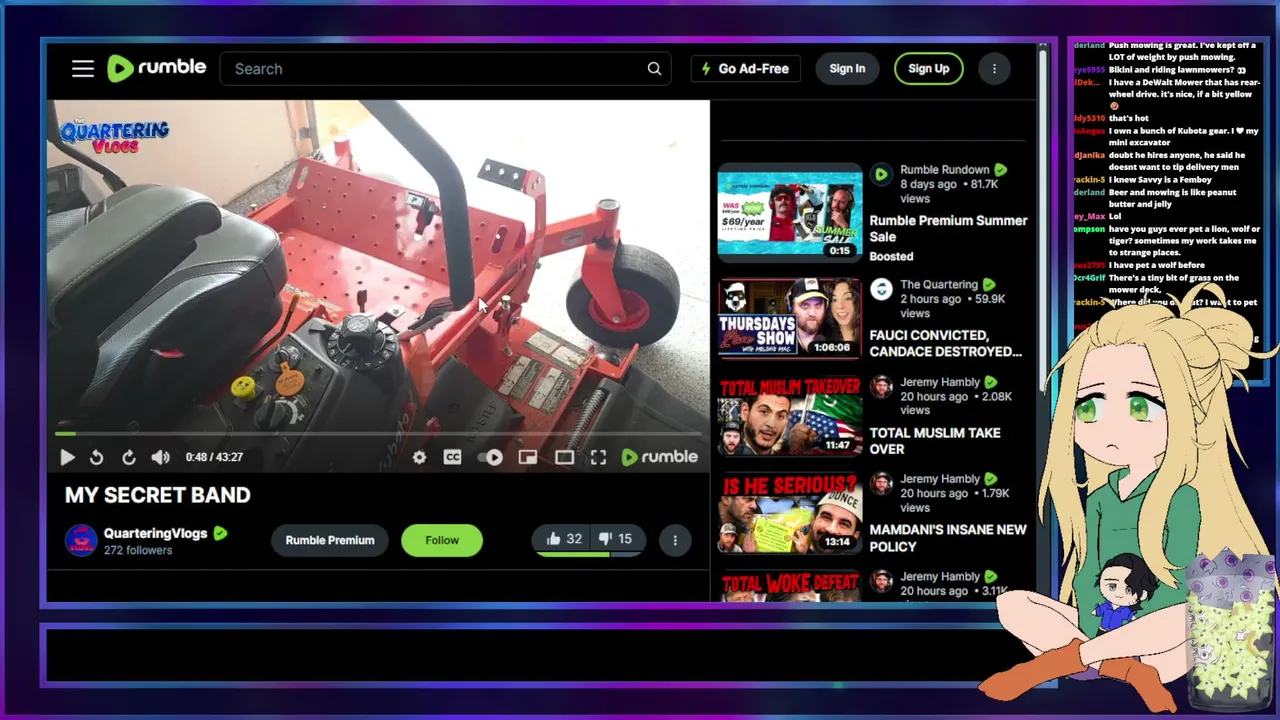Open video player settings gear

[419, 457]
